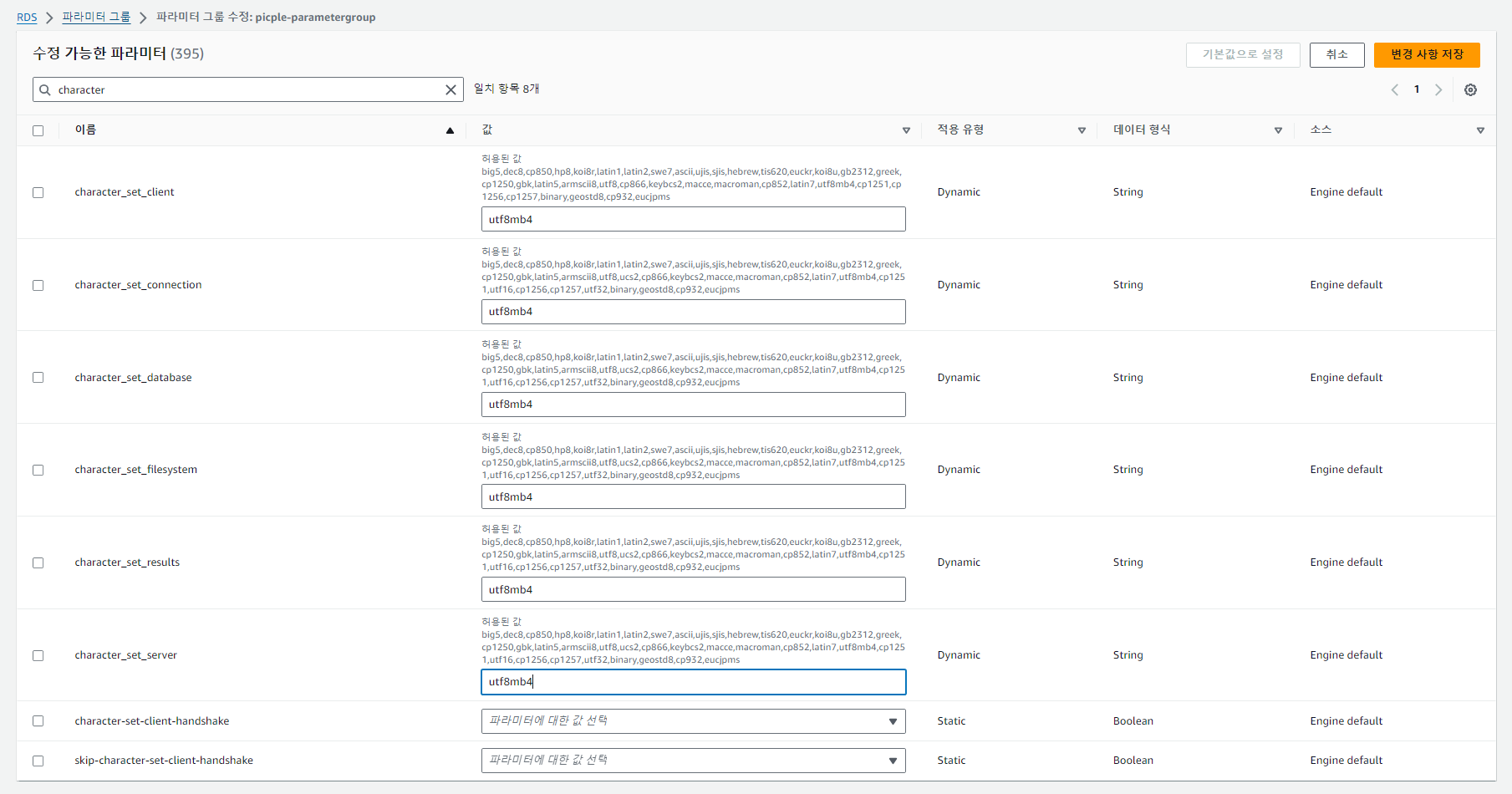This screenshot has width=1512, height=794.
Task: Go to next page with right chevron
Action: tap(1438, 90)
